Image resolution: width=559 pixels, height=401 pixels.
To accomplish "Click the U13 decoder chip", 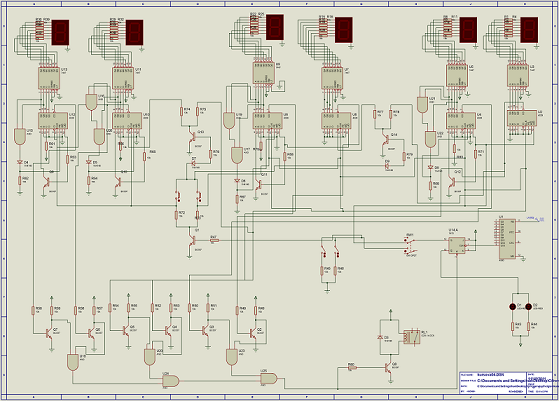I will 48,78.
